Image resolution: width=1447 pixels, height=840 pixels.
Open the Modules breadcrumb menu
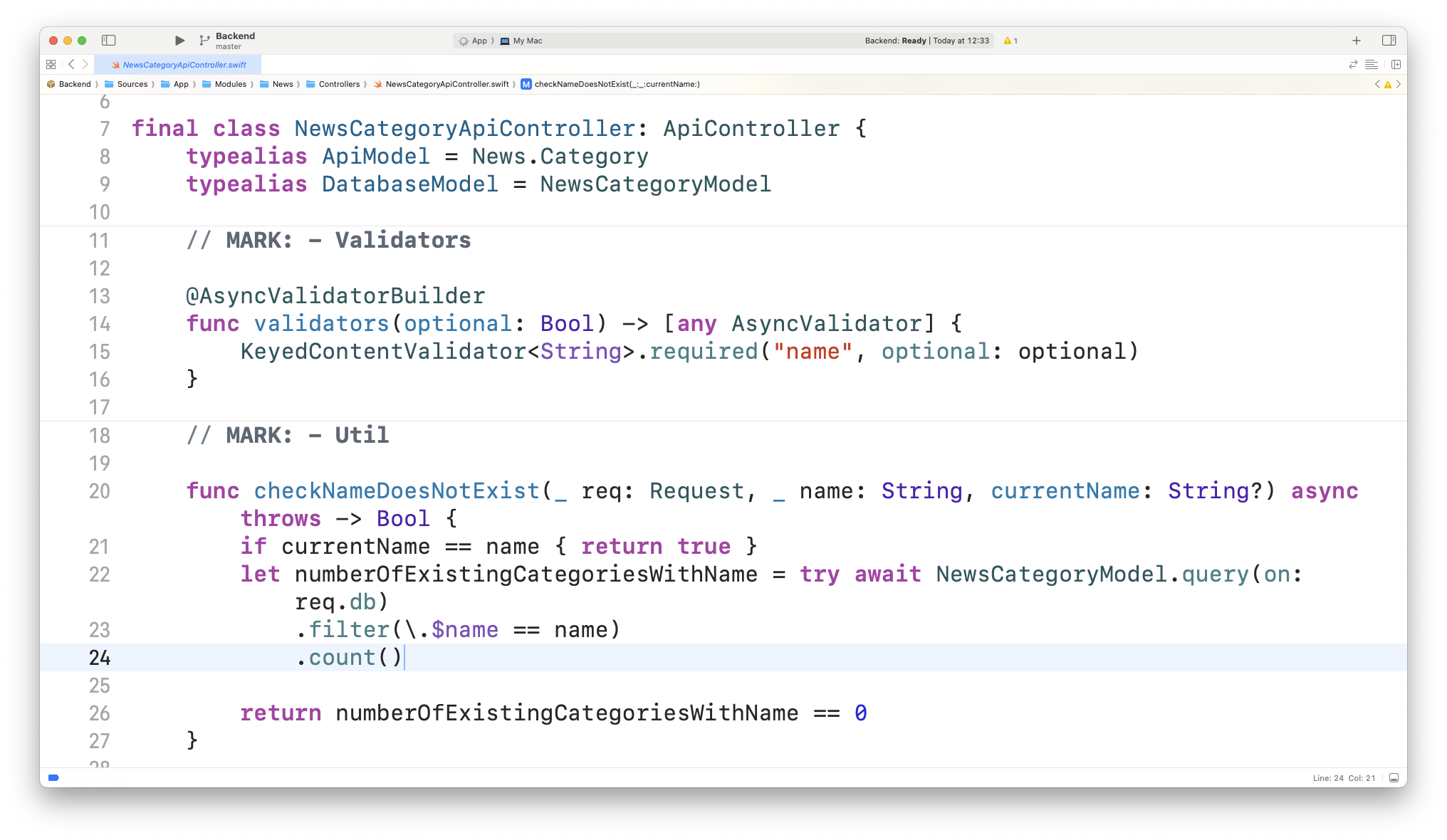pos(229,84)
